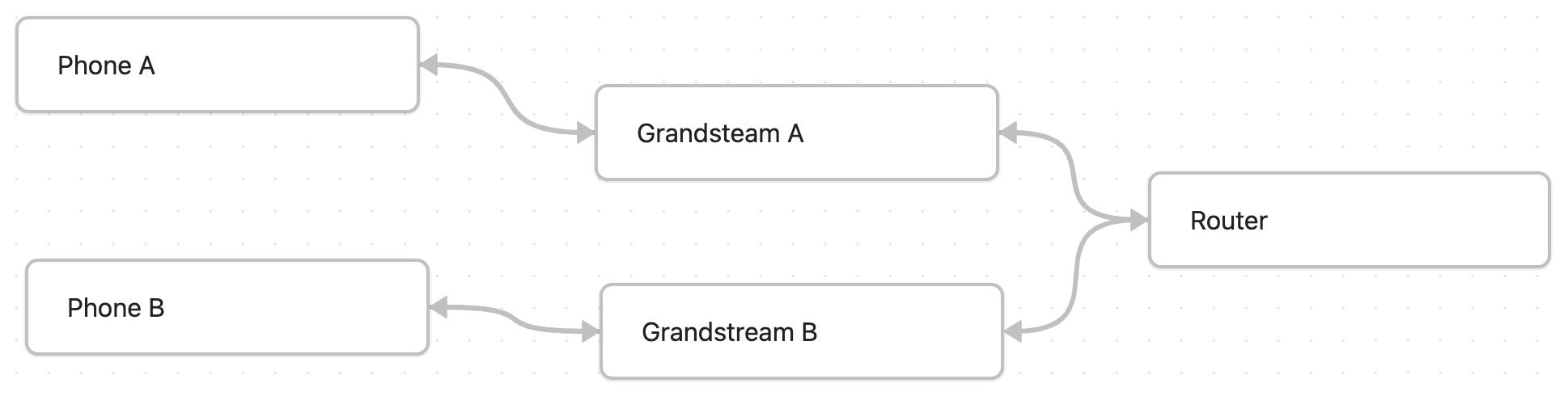Viewport: 1568px width, 396px height.
Task: Click the arrowhead pointing at Phone A
Action: pyautogui.click(x=429, y=65)
